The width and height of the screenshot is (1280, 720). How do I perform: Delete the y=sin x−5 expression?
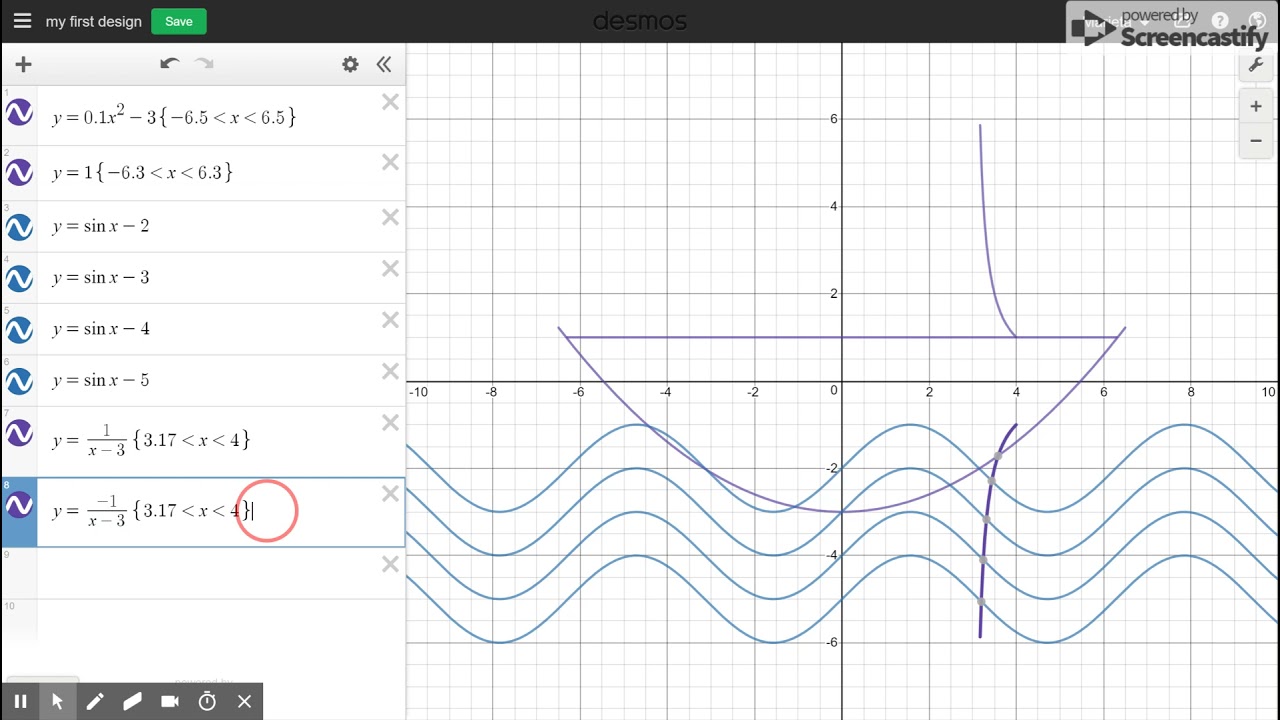click(x=390, y=372)
